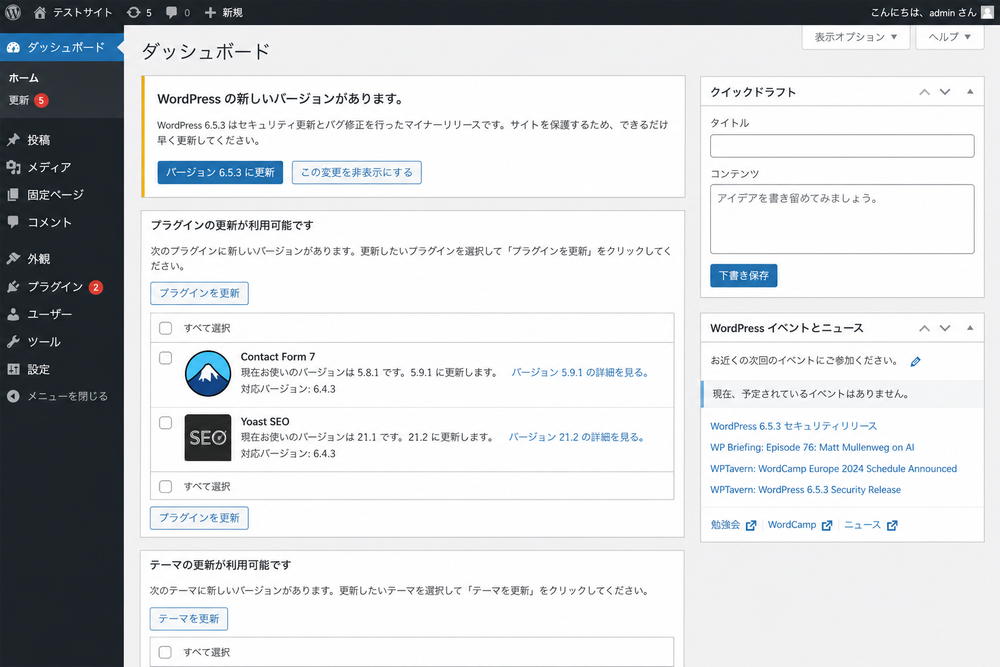Viewport: 1000px width, 667px height.
Task: Click the external link icon next to 勉強会
Action: (751, 525)
